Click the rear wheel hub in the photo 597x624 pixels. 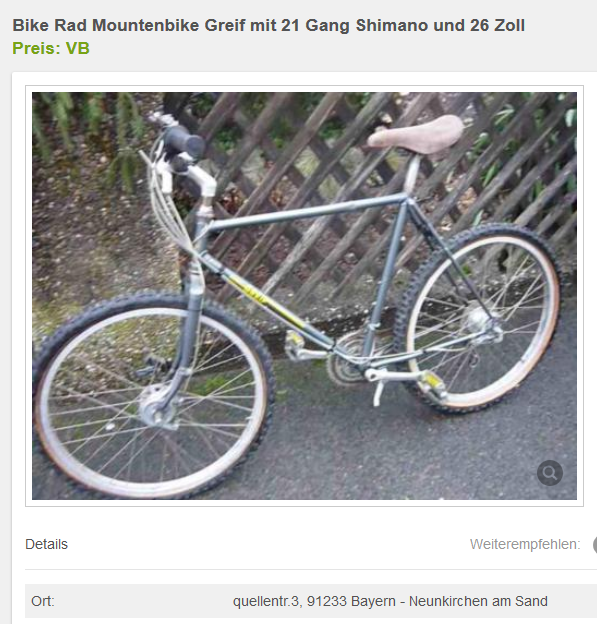(x=480, y=322)
